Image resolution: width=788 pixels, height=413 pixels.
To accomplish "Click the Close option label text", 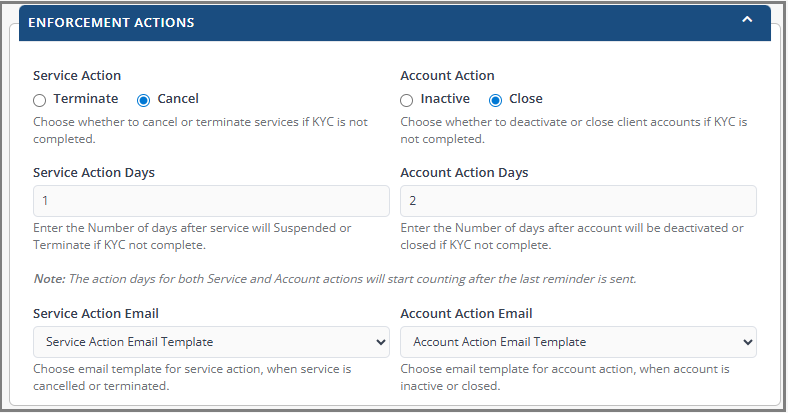I will (x=526, y=99).
